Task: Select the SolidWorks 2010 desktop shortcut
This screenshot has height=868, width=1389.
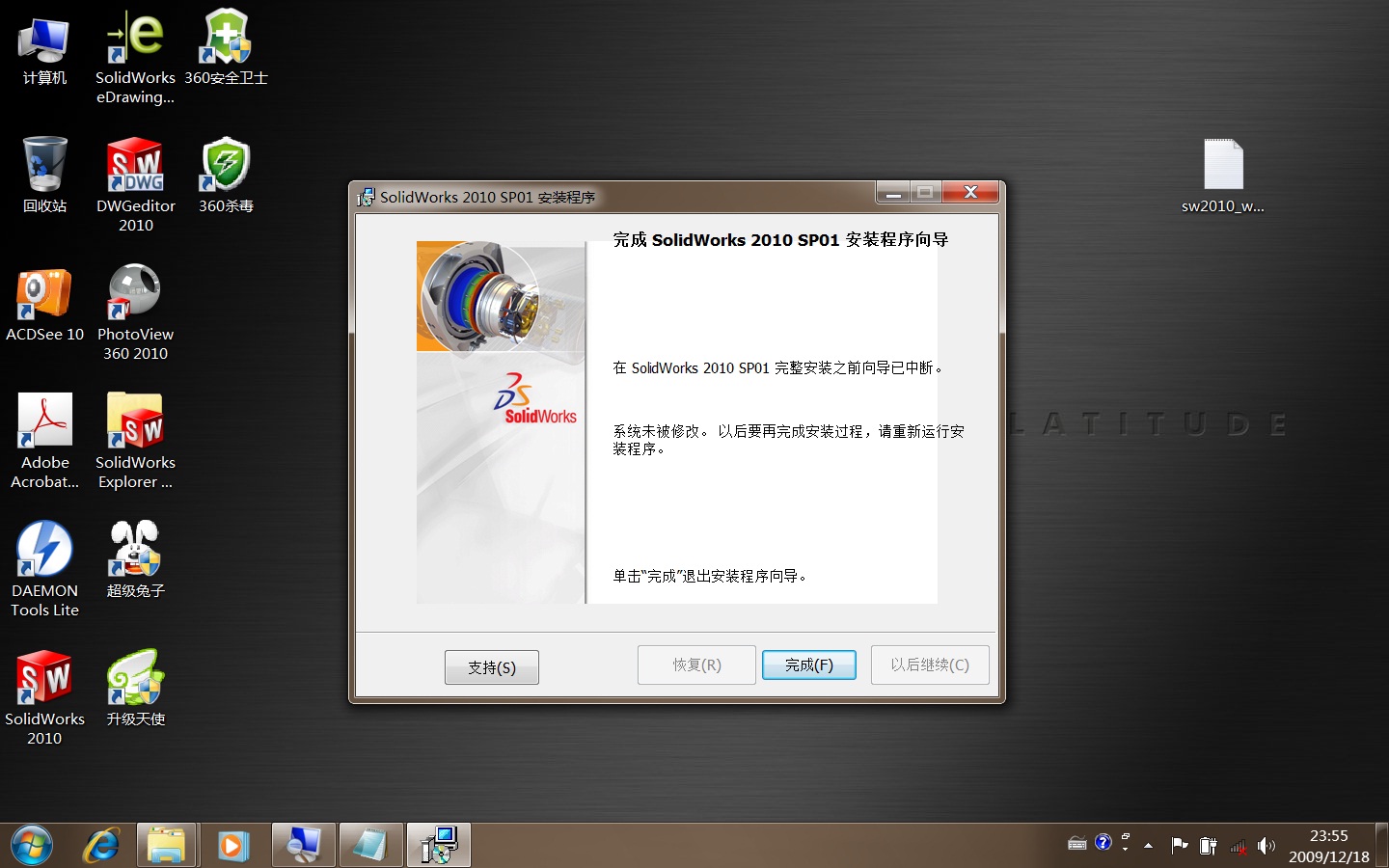Action: 44,698
